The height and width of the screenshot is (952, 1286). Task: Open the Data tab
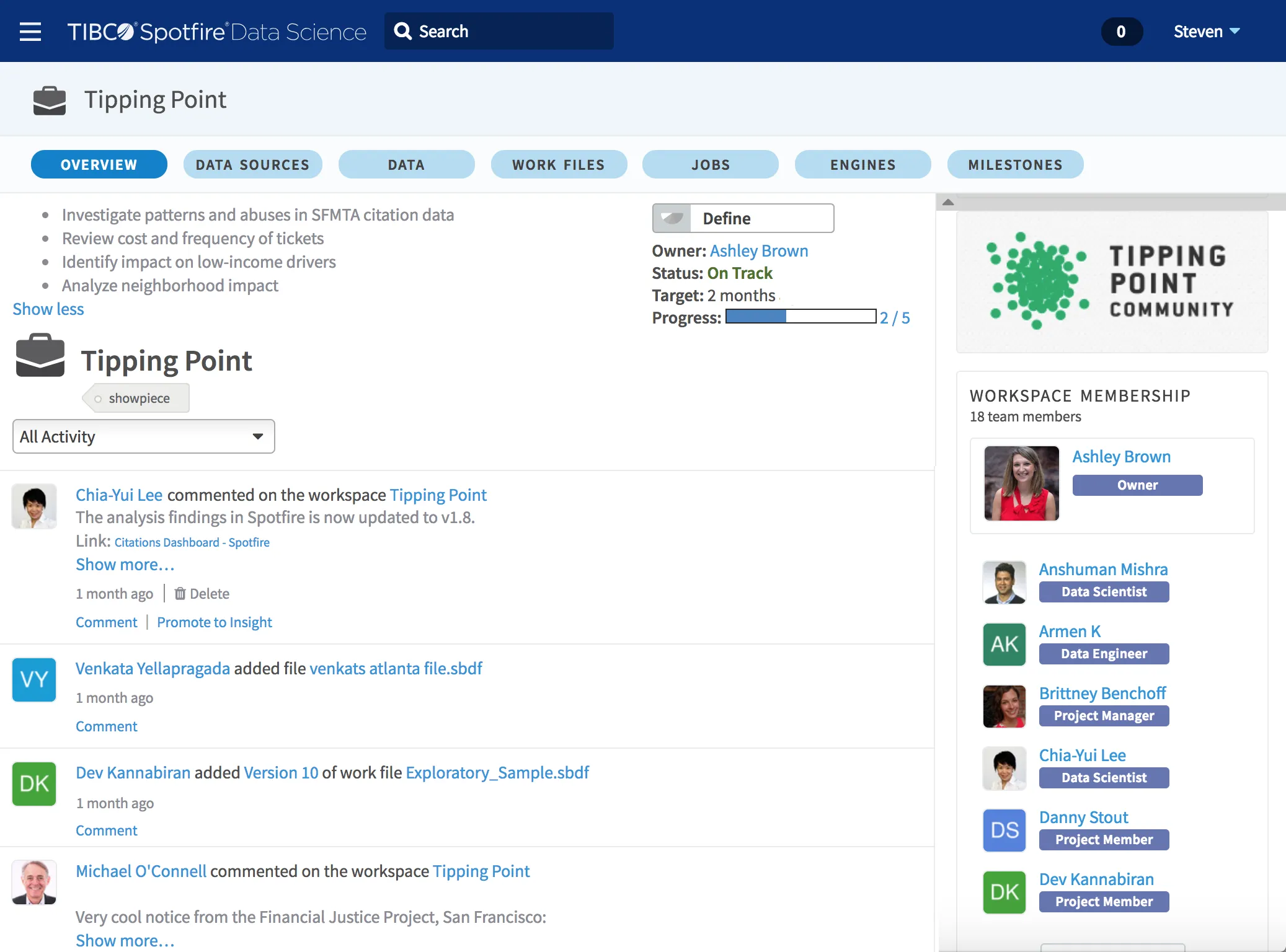(x=407, y=164)
